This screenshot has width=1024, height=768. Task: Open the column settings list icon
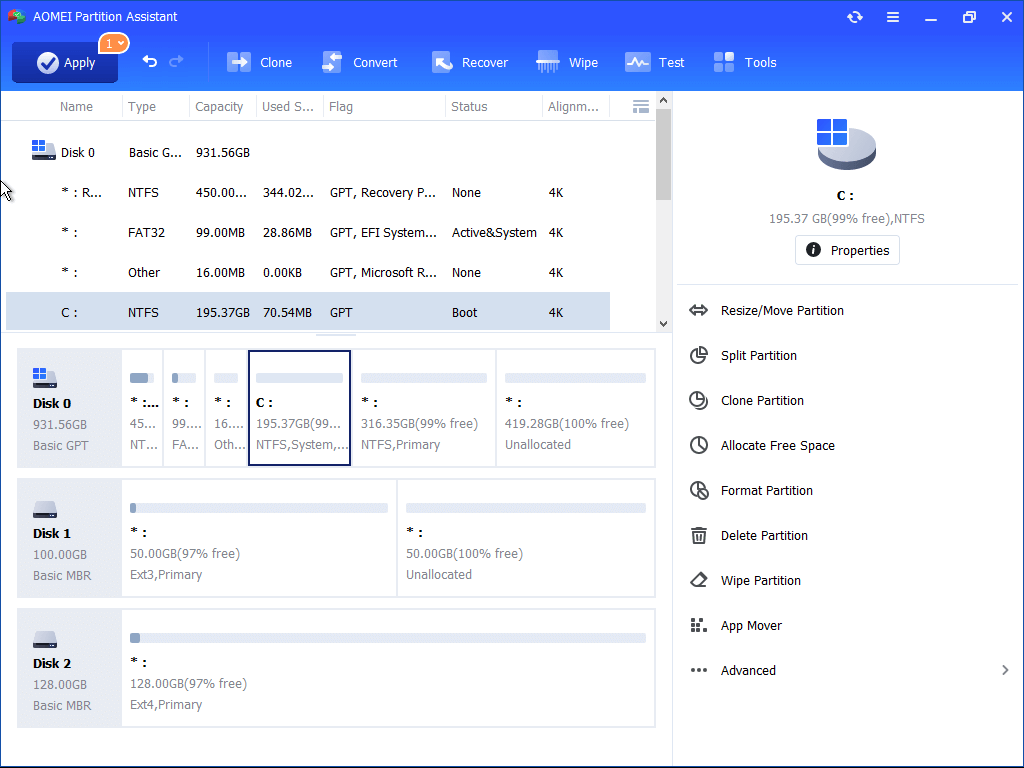[x=641, y=107]
